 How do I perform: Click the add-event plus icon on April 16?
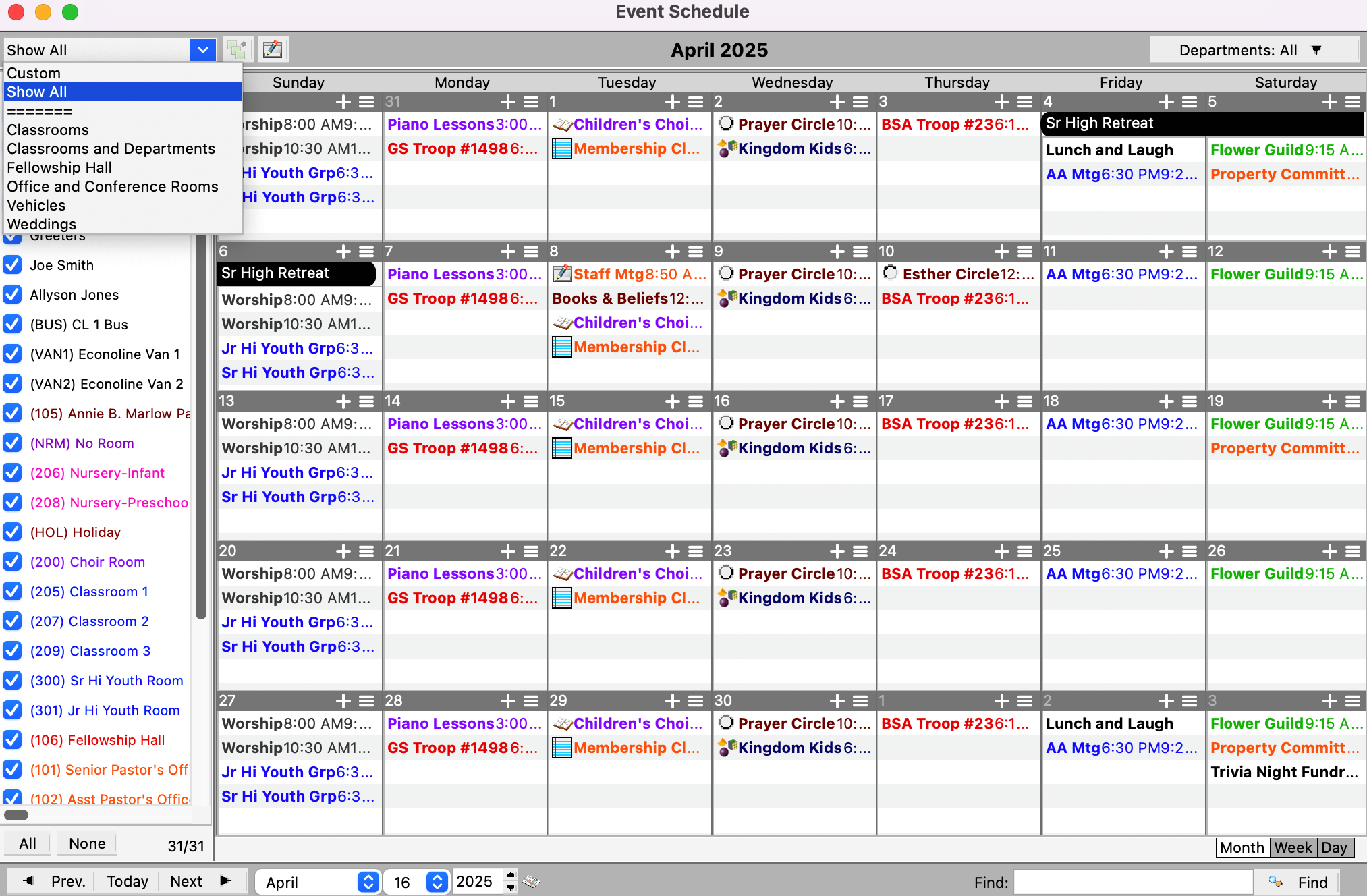pyautogui.click(x=837, y=401)
